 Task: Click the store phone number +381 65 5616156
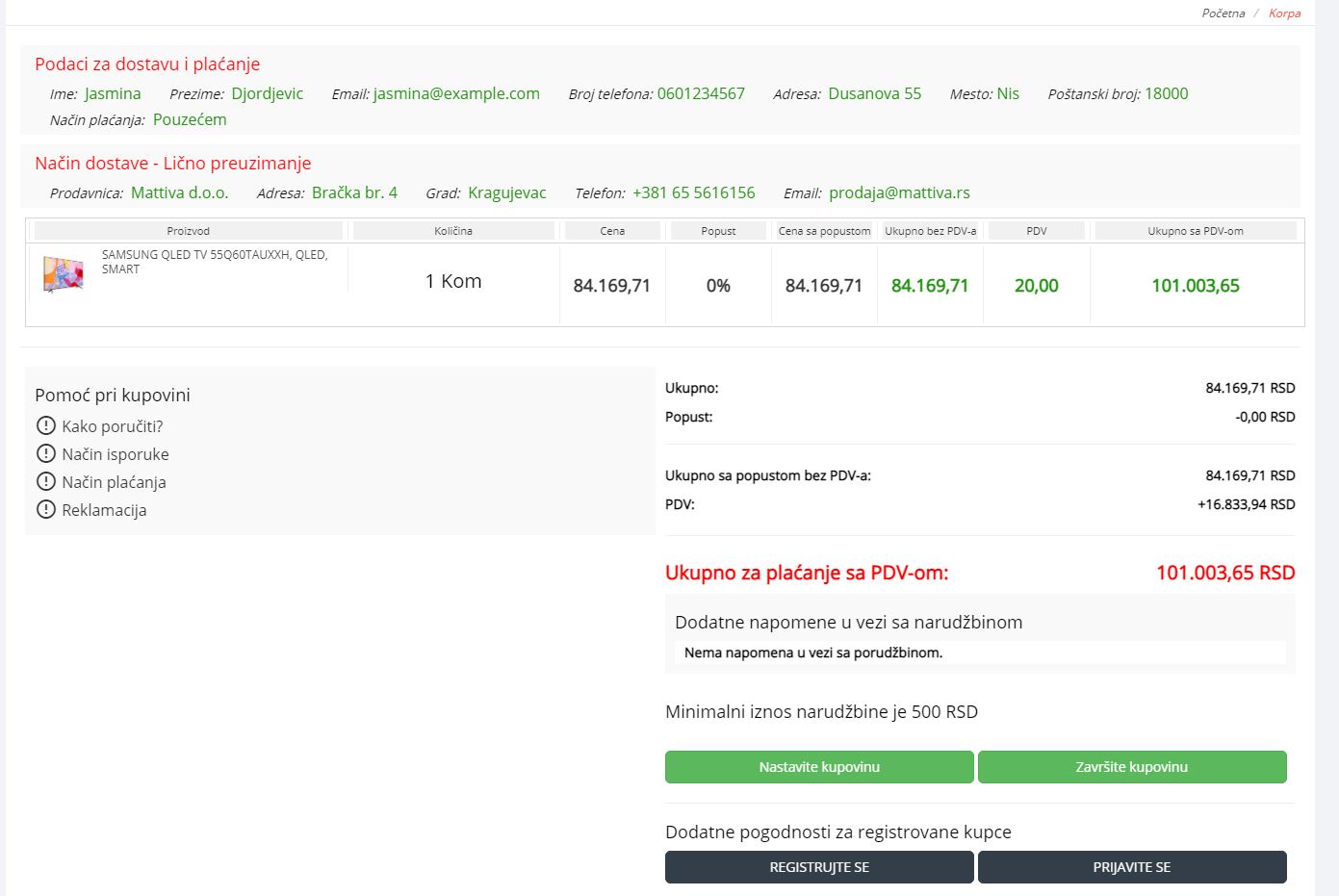[693, 192]
